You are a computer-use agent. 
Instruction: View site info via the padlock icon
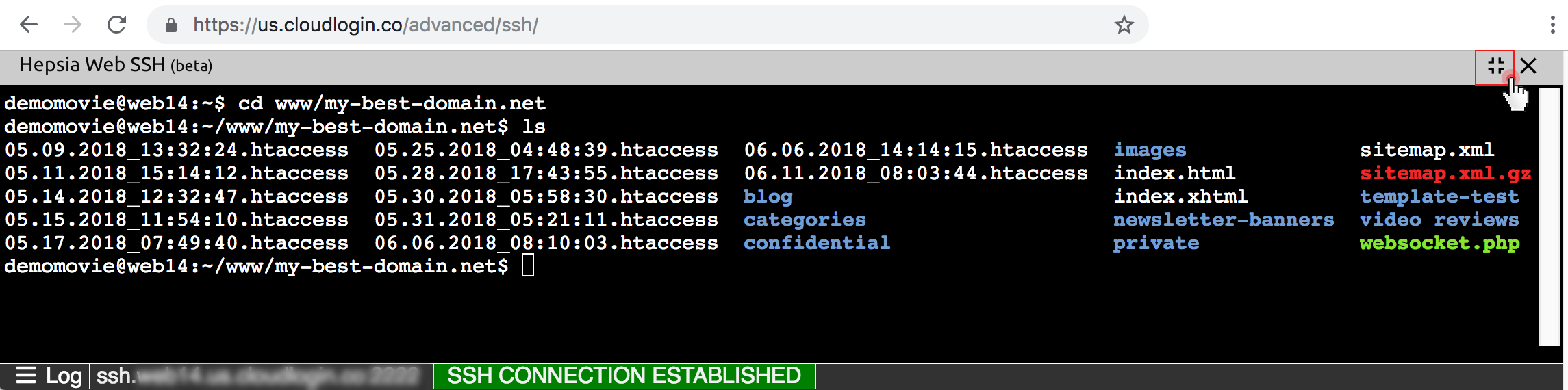pos(171,25)
